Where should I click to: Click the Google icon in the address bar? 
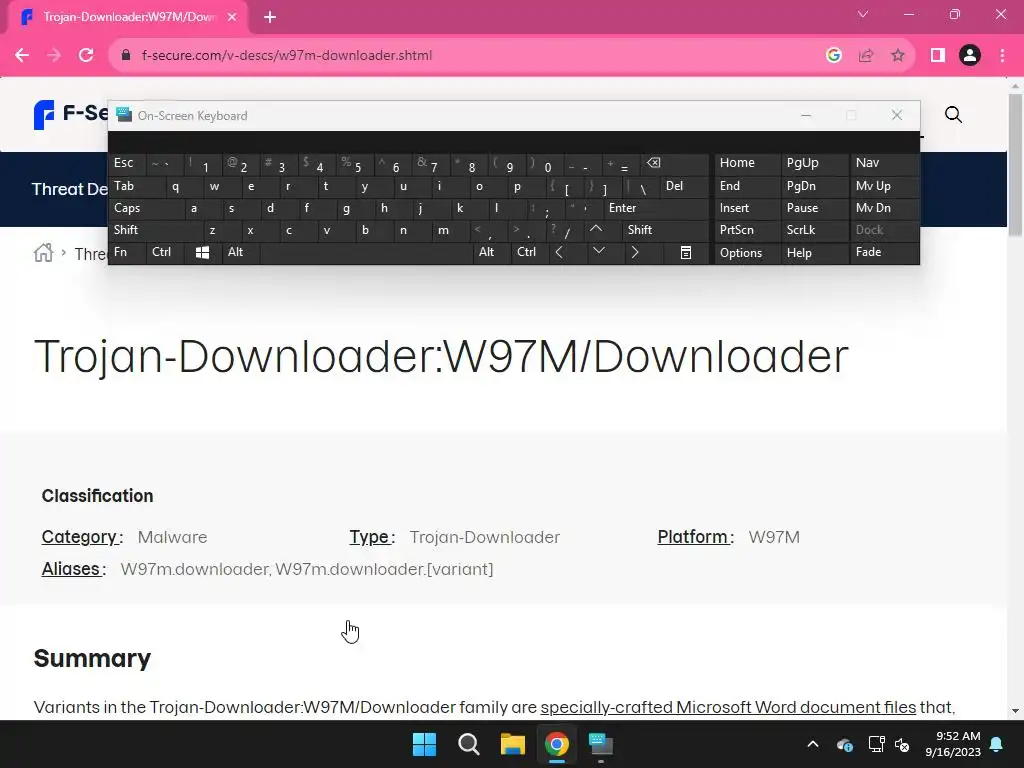[833, 56]
